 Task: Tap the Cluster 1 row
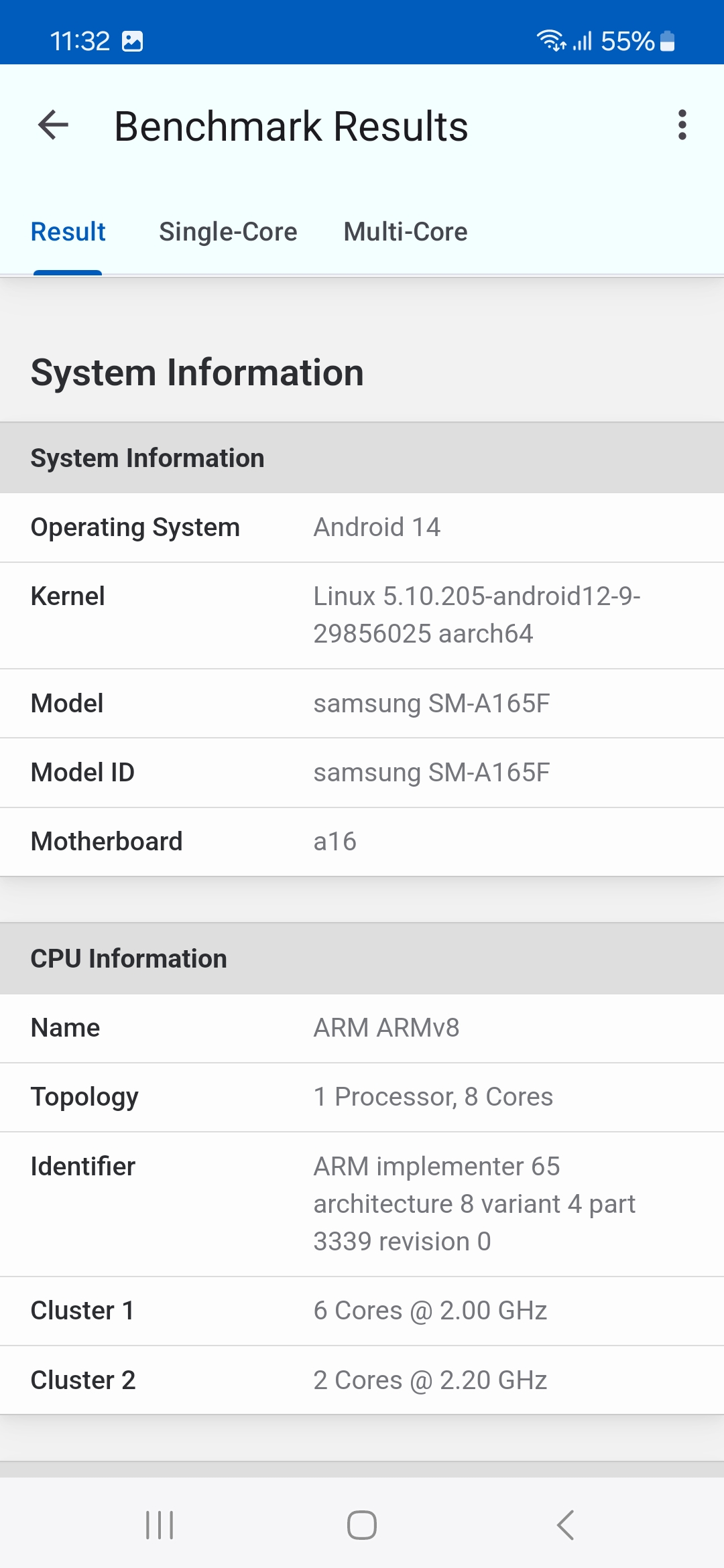point(362,1311)
